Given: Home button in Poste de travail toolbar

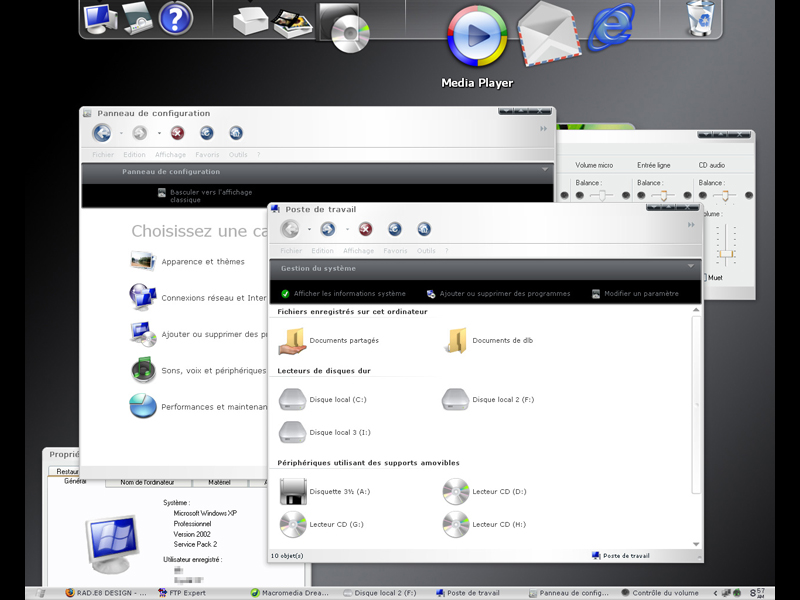Looking at the screenshot, I should coord(424,229).
